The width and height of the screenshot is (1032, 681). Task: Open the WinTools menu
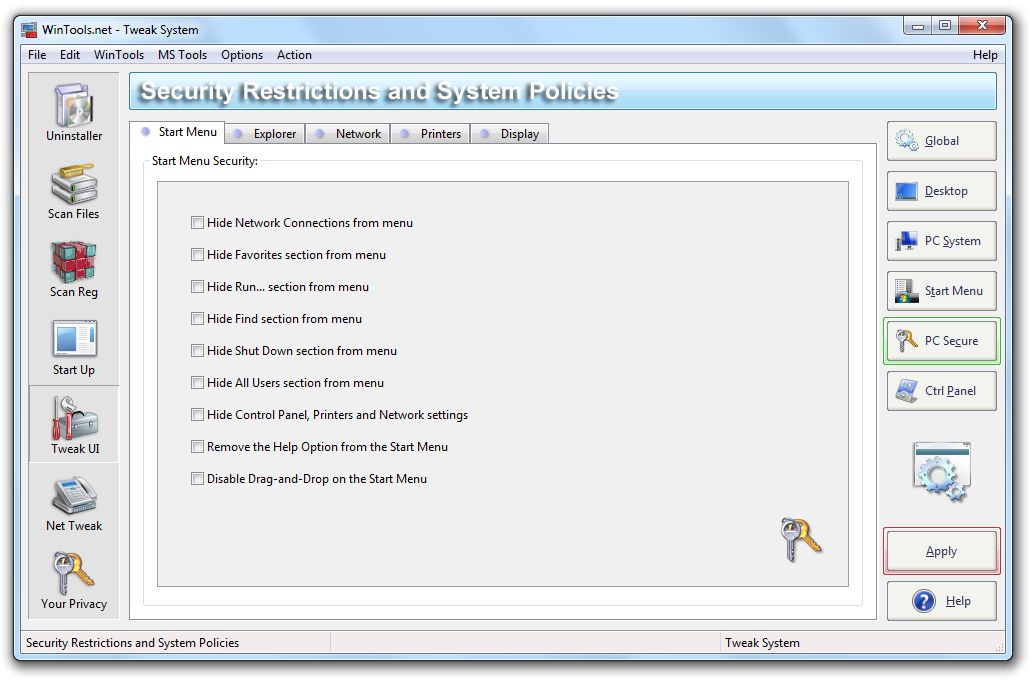(x=118, y=55)
